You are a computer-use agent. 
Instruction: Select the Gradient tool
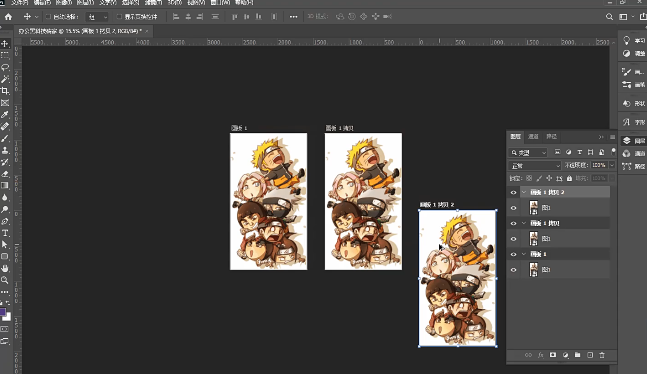(5, 185)
